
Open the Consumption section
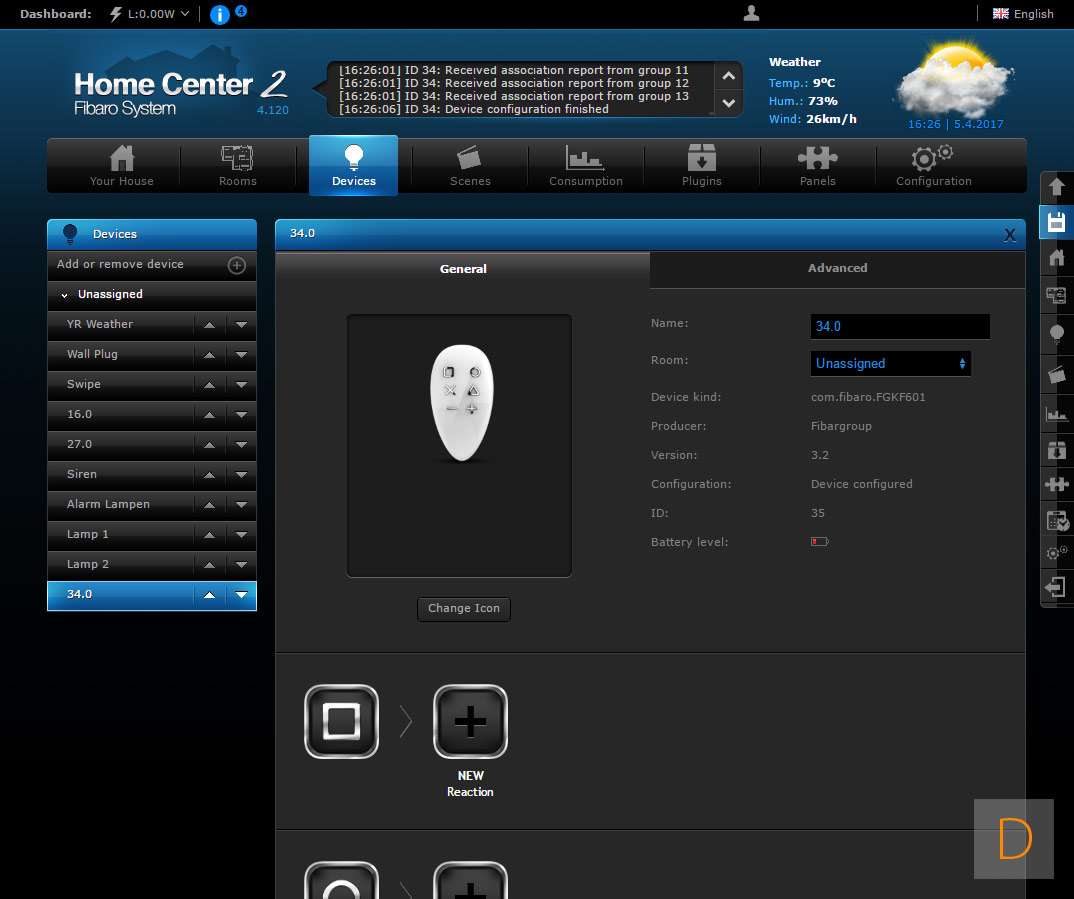tap(586, 166)
